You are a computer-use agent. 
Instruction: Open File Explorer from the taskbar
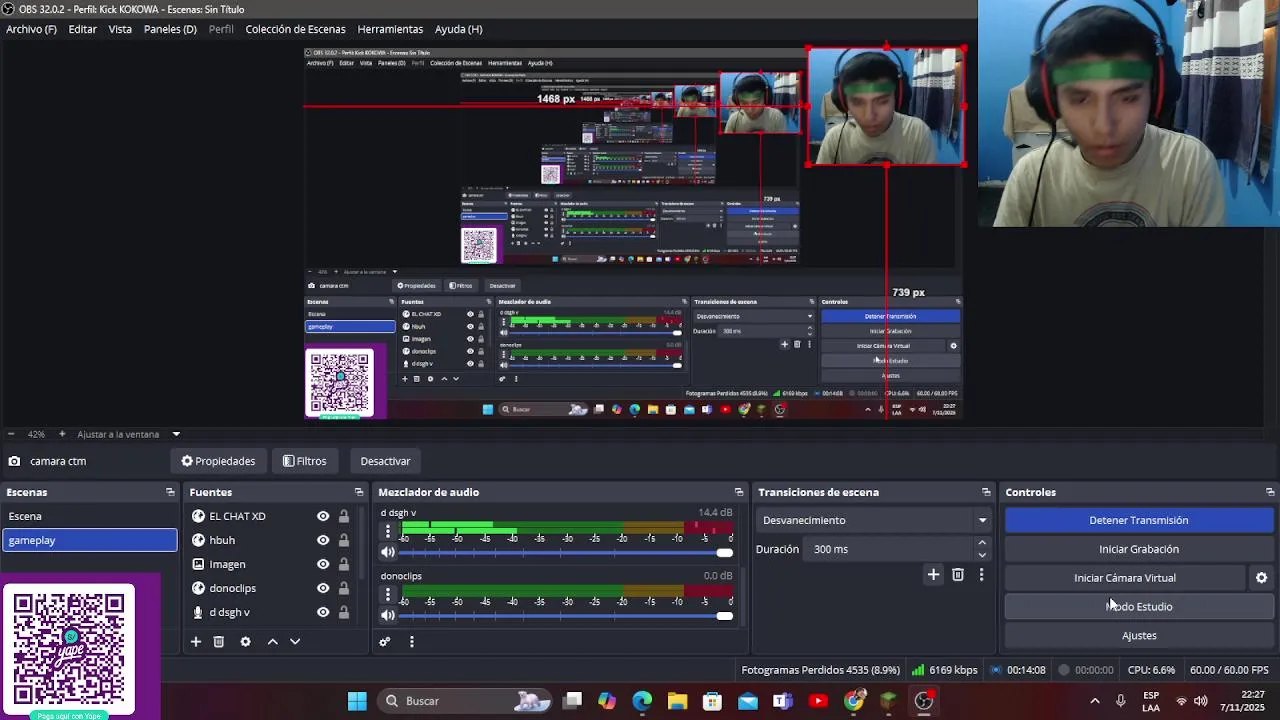point(677,701)
